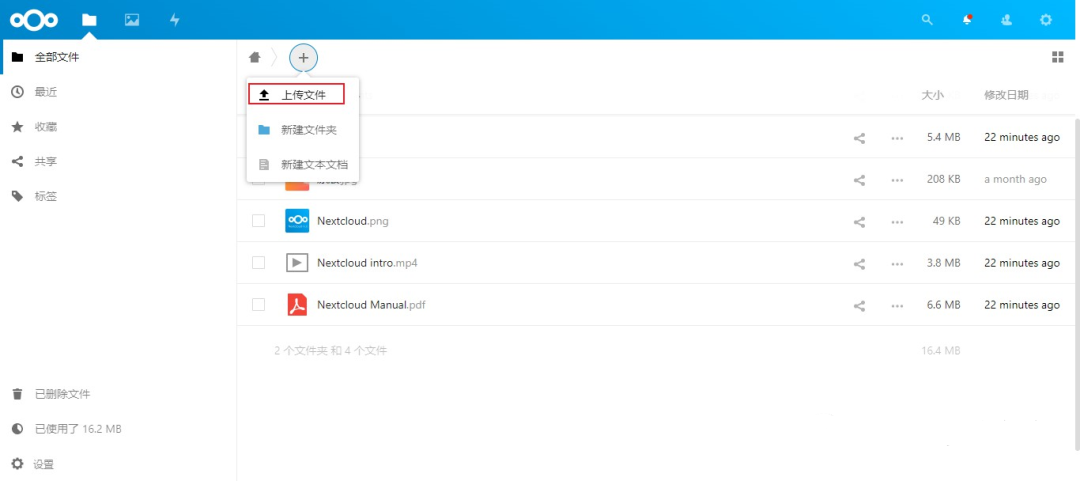Tick the checkbox for Nextcloud.png

click(258, 221)
